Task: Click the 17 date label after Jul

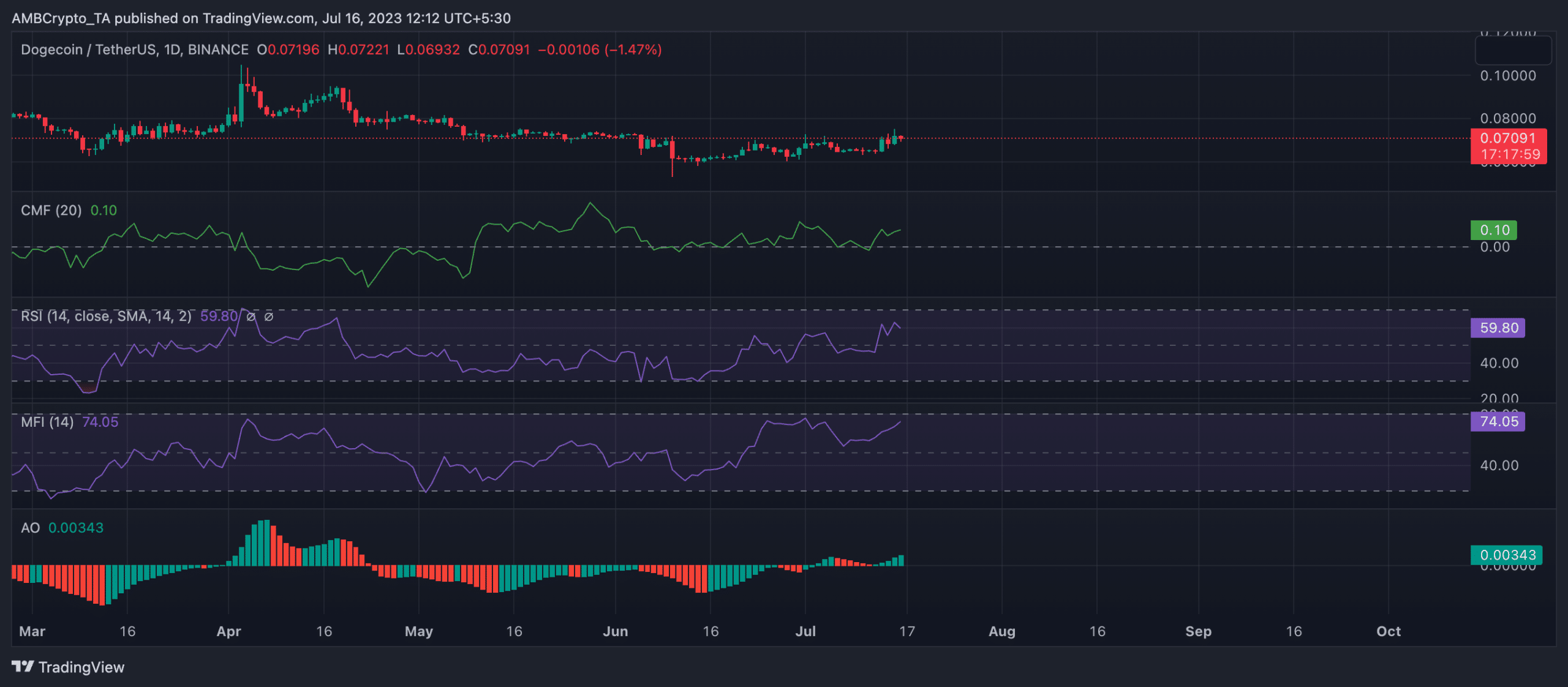Action: pyautogui.click(x=907, y=631)
